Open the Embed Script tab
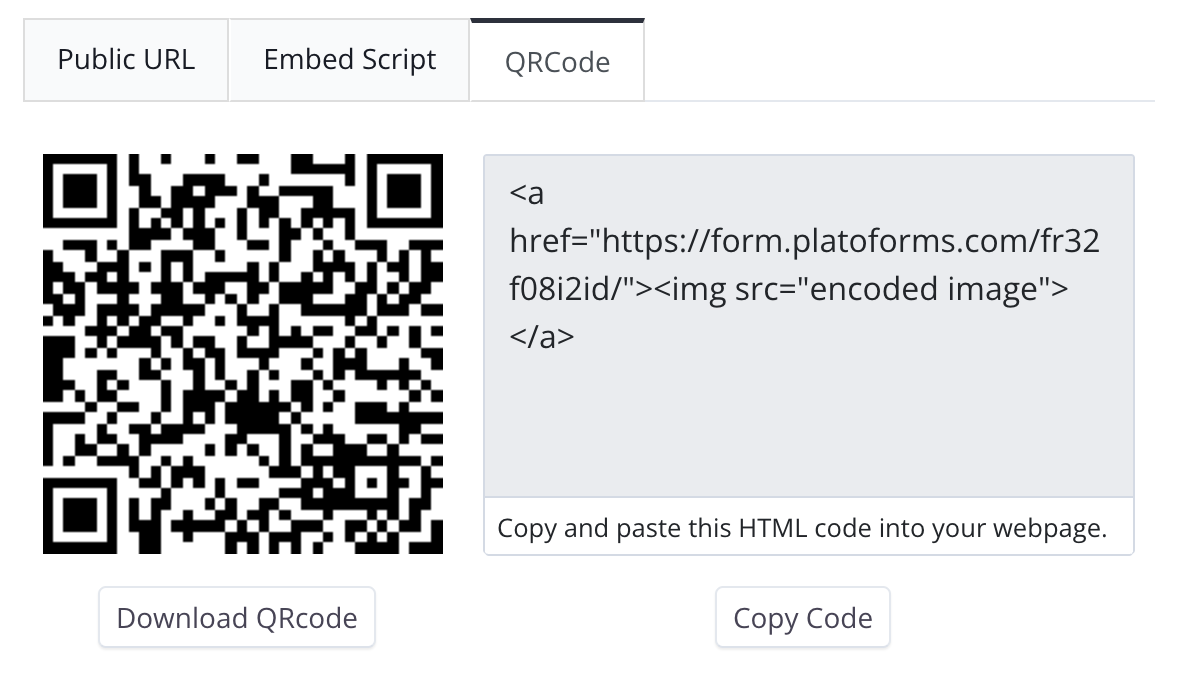The width and height of the screenshot is (1178, 690). 349,59
